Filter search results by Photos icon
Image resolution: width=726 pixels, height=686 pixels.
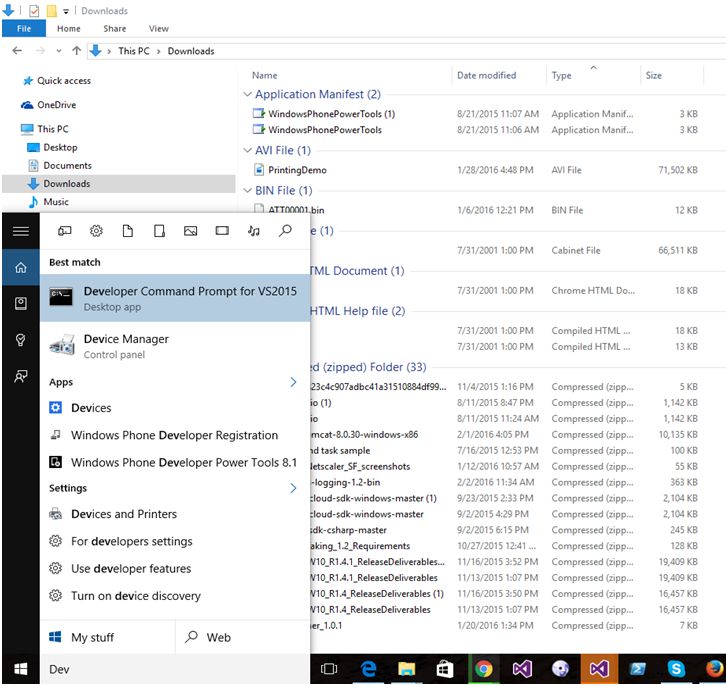[190, 231]
